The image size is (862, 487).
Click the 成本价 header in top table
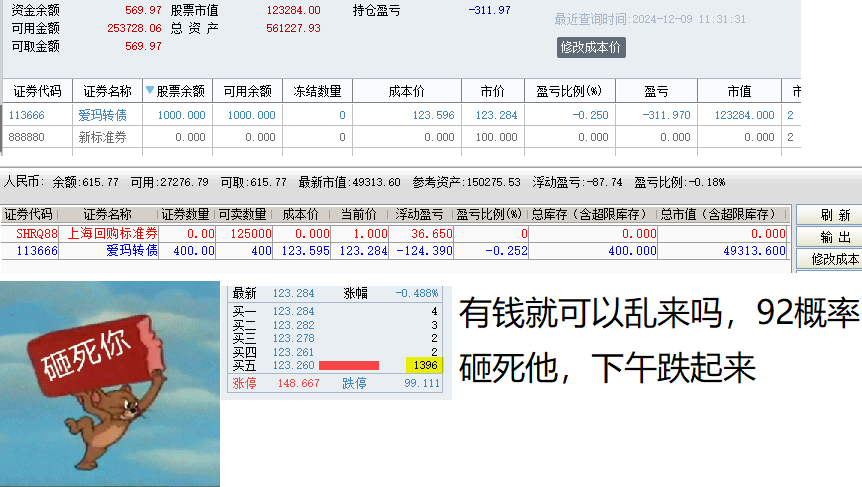click(406, 91)
